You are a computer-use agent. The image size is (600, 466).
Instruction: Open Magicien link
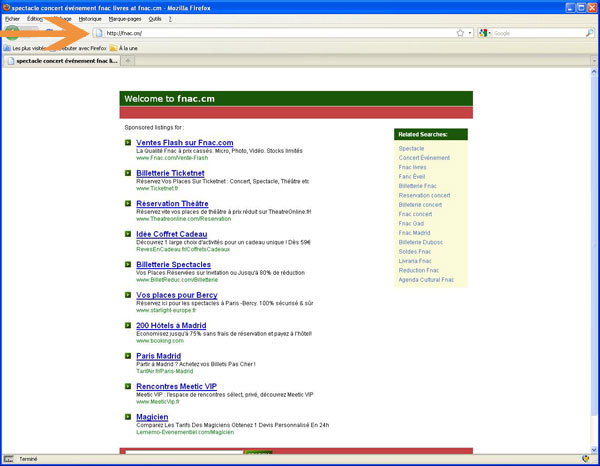[x=152, y=417]
